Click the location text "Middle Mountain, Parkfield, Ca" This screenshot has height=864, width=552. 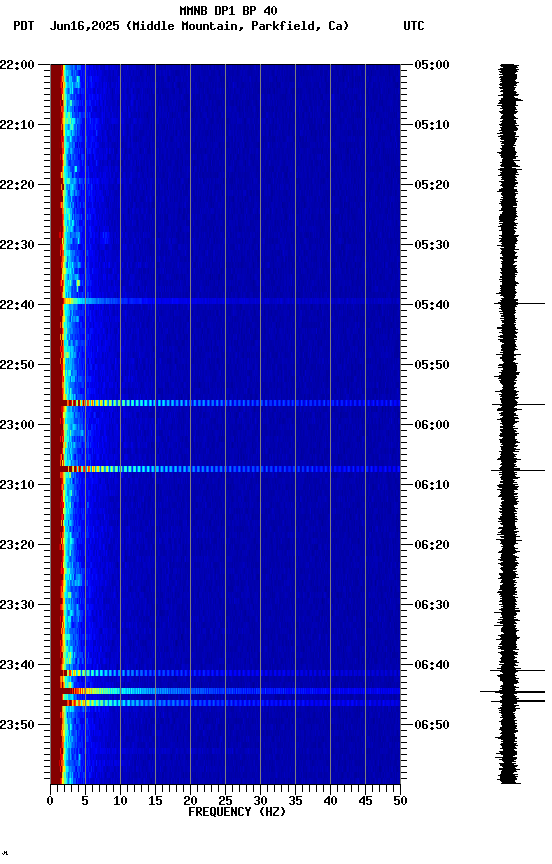[x=238, y=26]
